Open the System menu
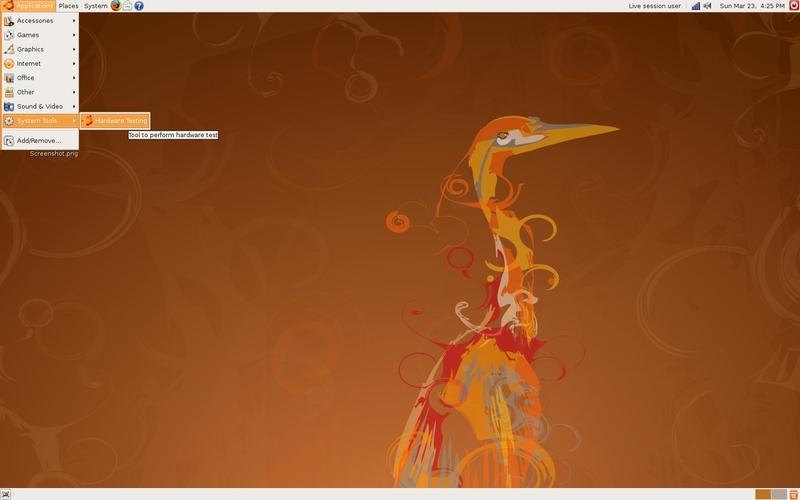This screenshot has height=500, width=800. (x=95, y=6)
